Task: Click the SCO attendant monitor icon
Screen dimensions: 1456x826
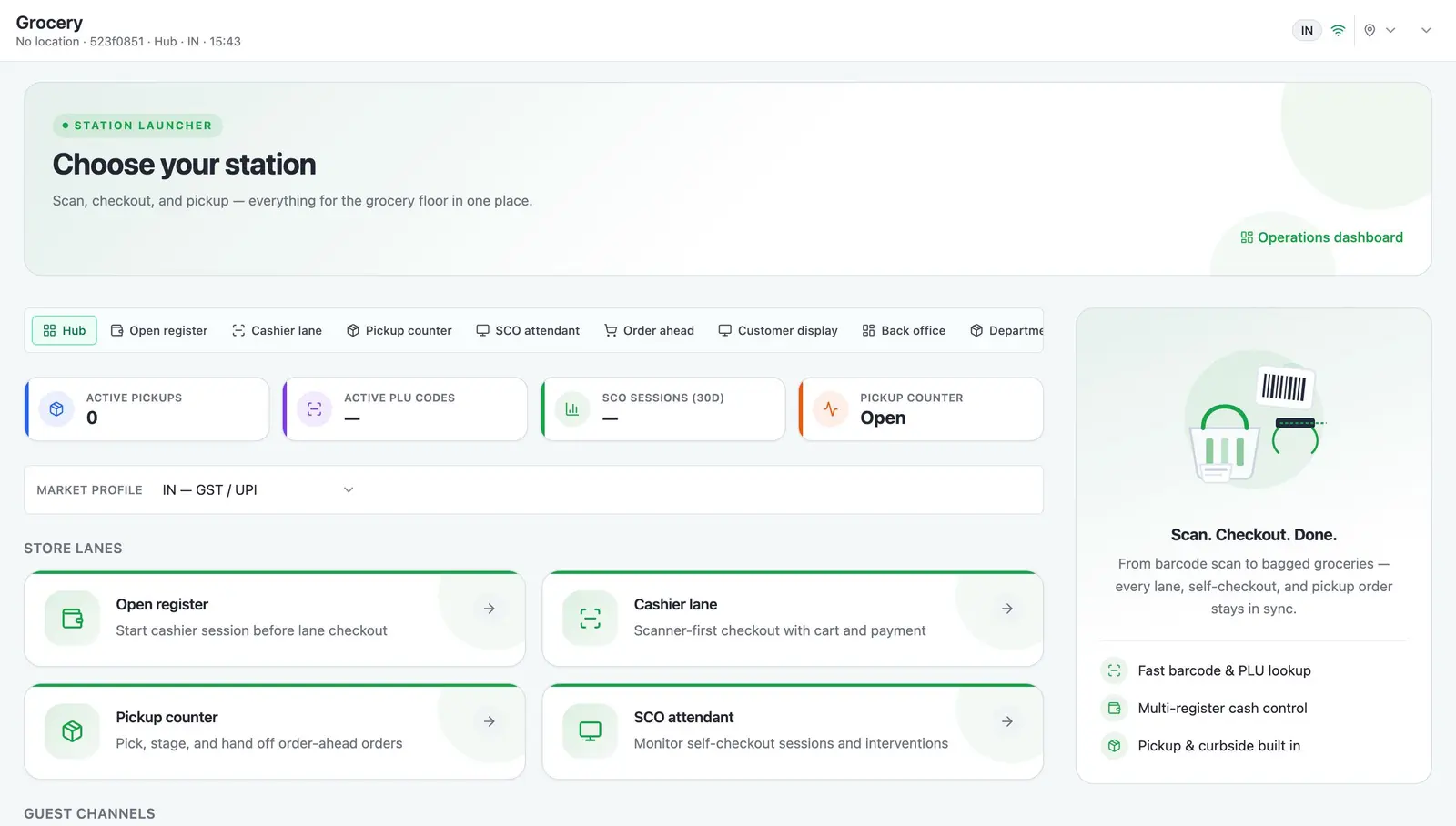Action: coord(590,731)
